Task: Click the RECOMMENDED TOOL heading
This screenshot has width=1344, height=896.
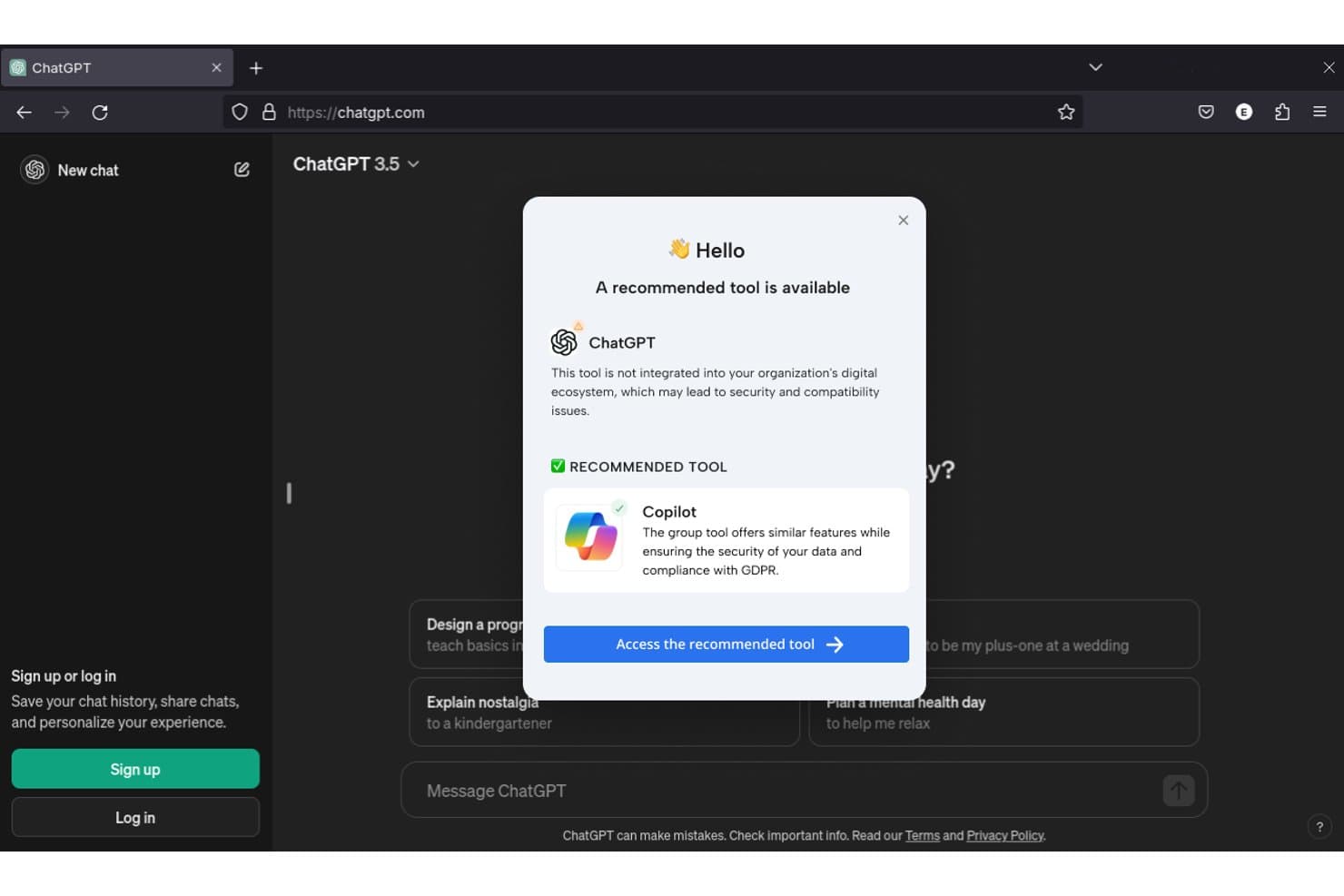Action: [x=648, y=467]
